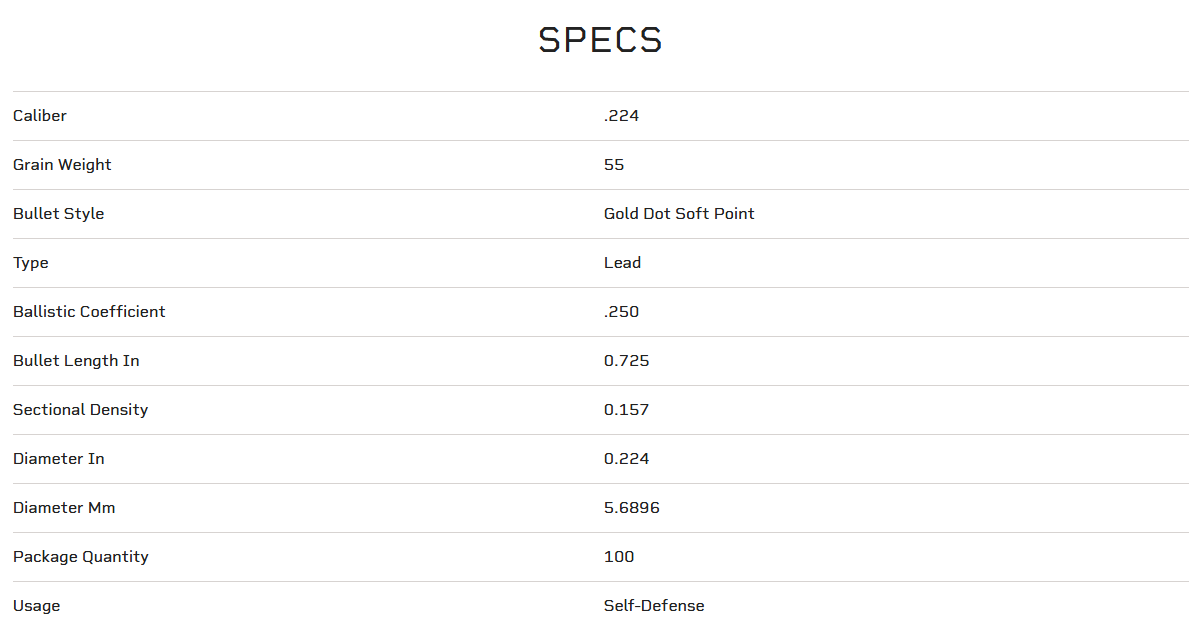The image size is (1203, 619).
Task: Click the Type row label
Action: [31, 263]
